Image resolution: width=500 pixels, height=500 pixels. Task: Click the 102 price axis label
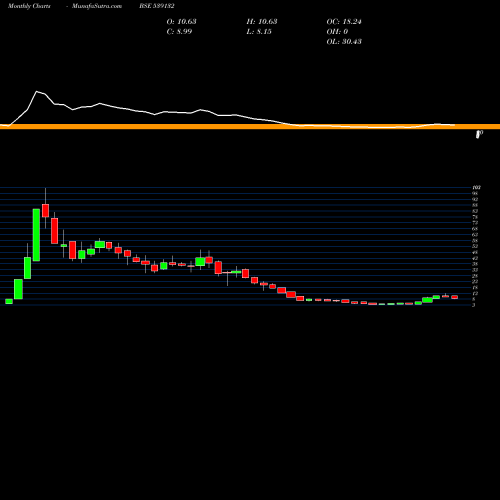pyautogui.click(x=476, y=188)
